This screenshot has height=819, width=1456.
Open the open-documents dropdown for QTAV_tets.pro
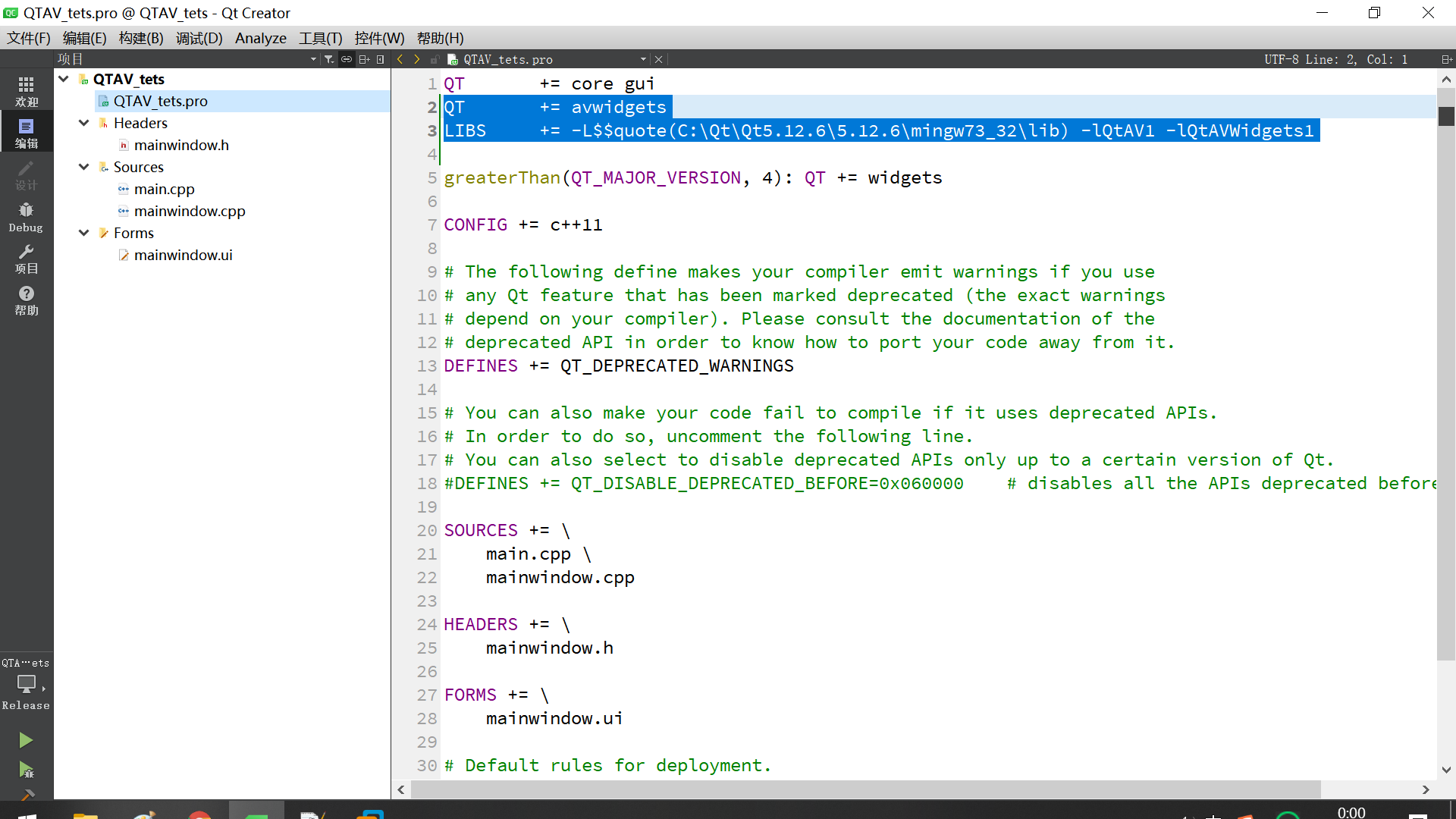point(643,59)
